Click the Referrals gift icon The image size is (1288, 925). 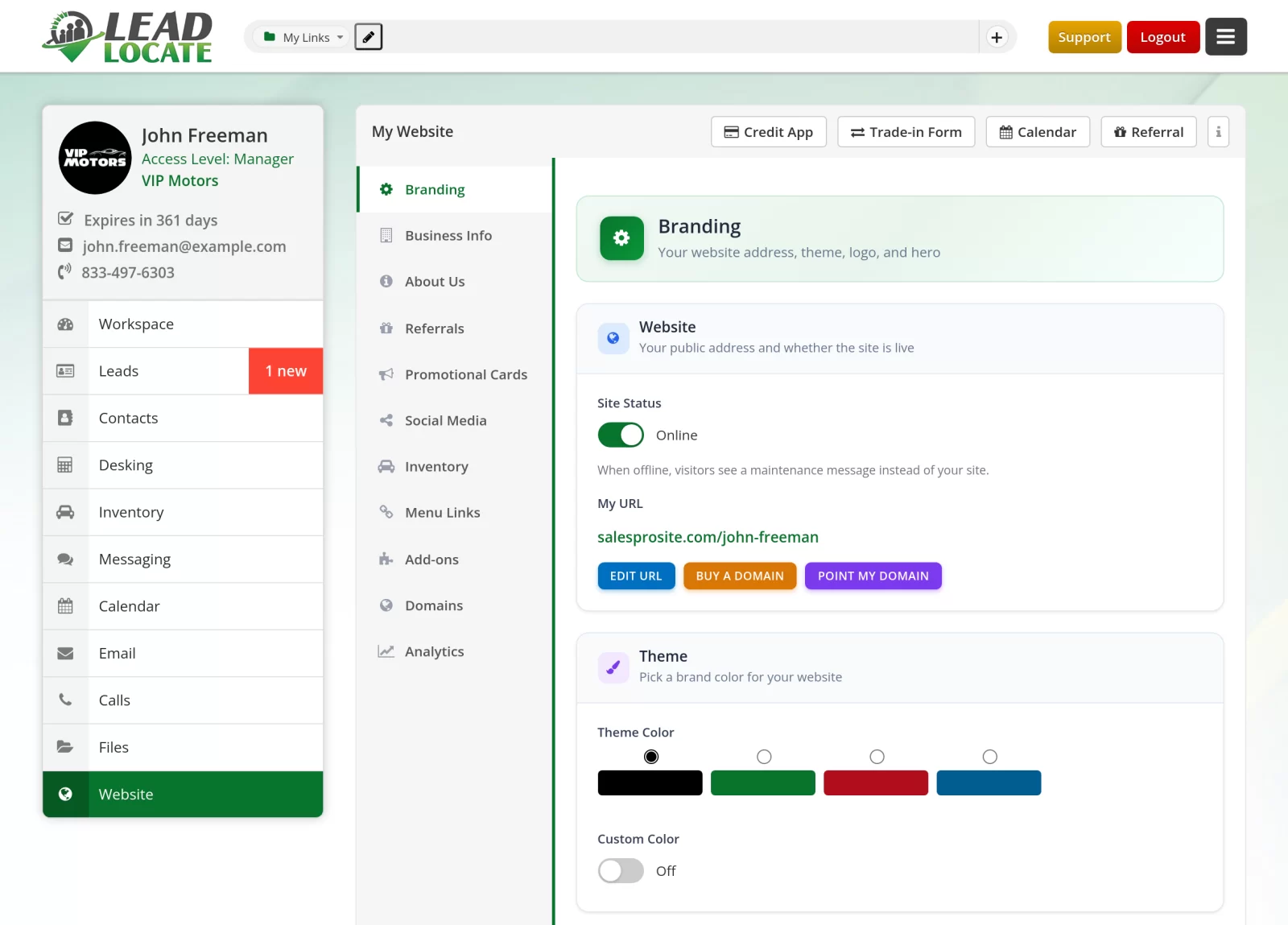click(386, 328)
